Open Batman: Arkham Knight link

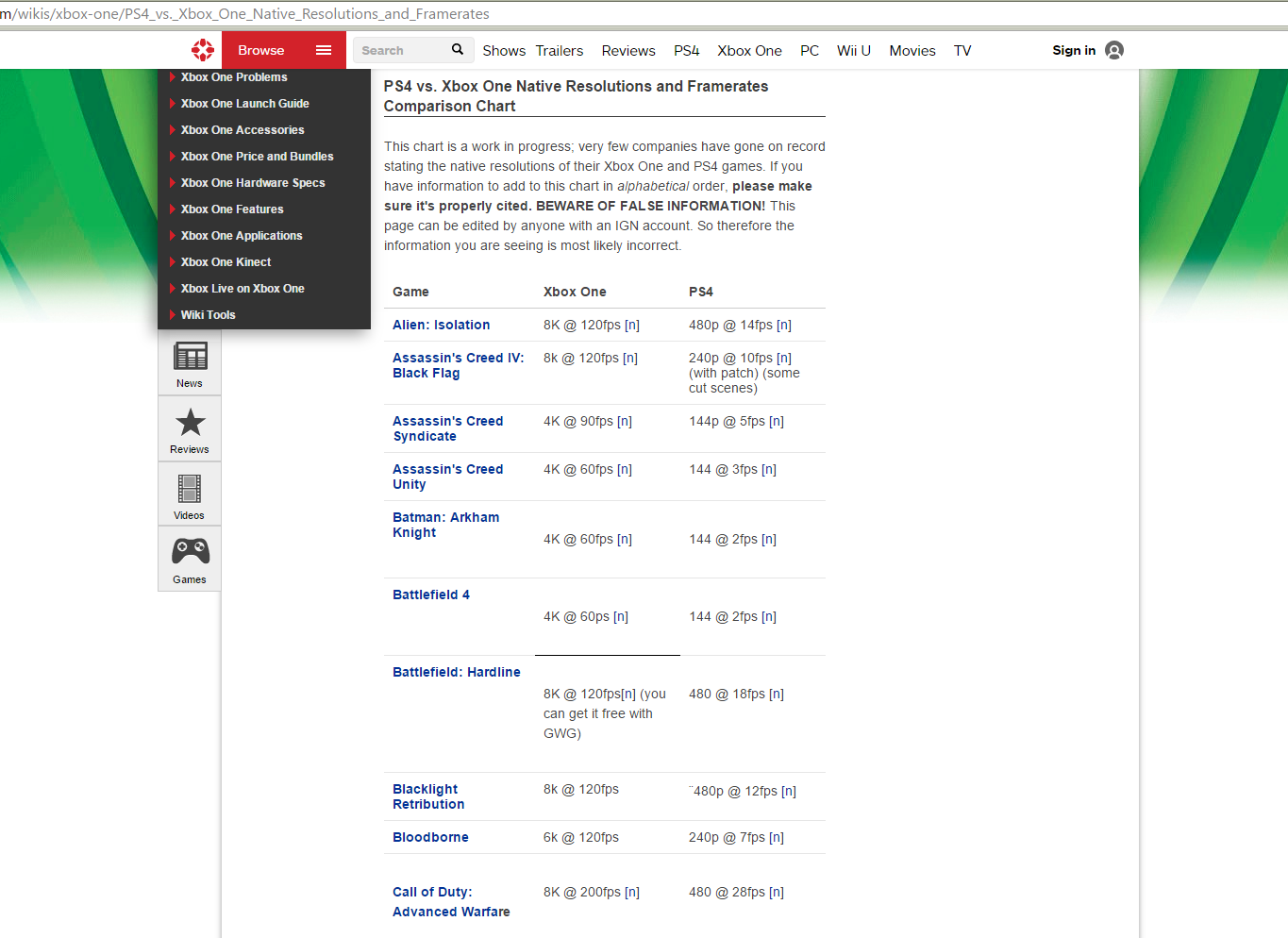(446, 525)
